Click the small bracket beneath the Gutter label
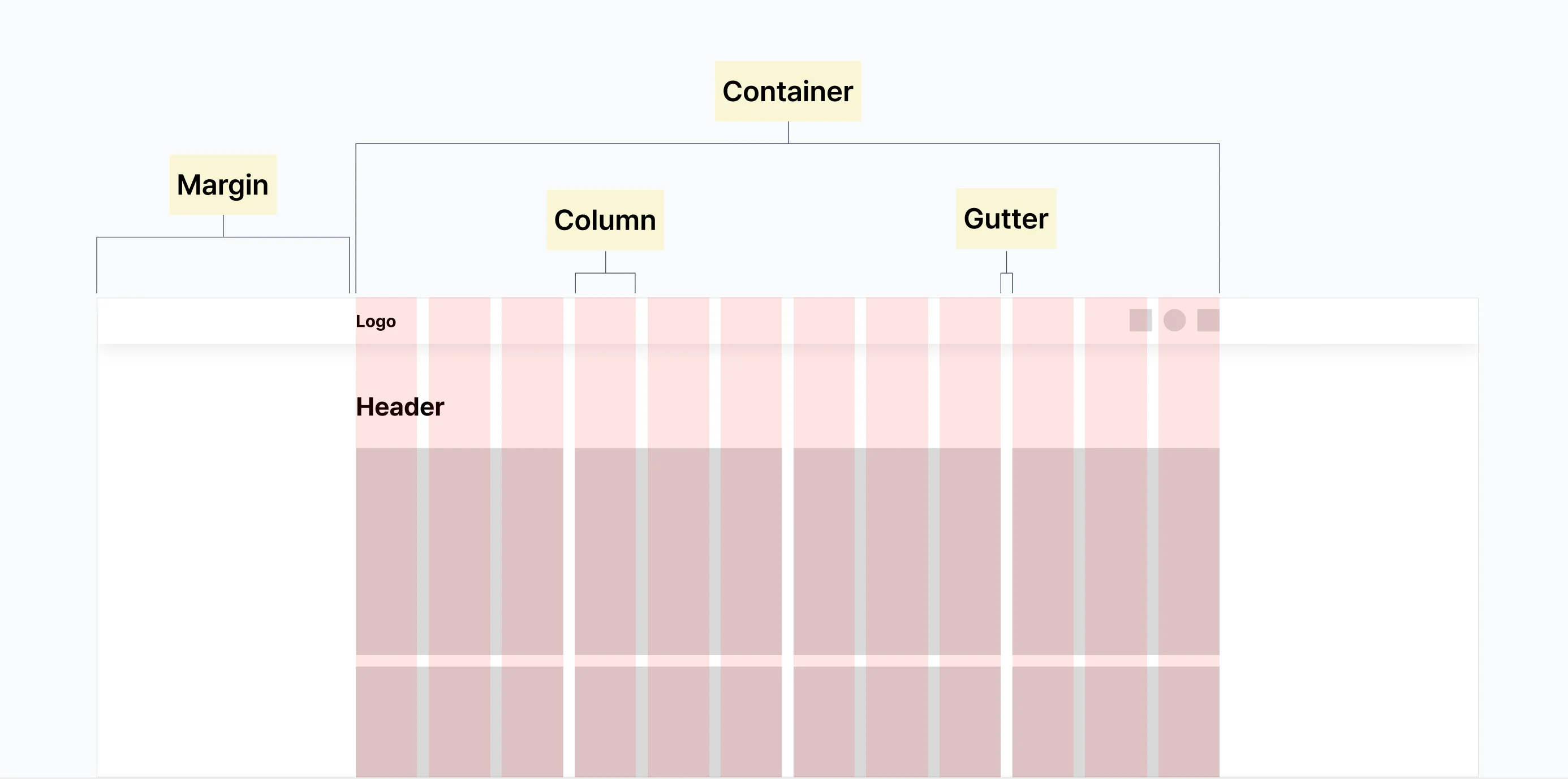 click(1006, 282)
